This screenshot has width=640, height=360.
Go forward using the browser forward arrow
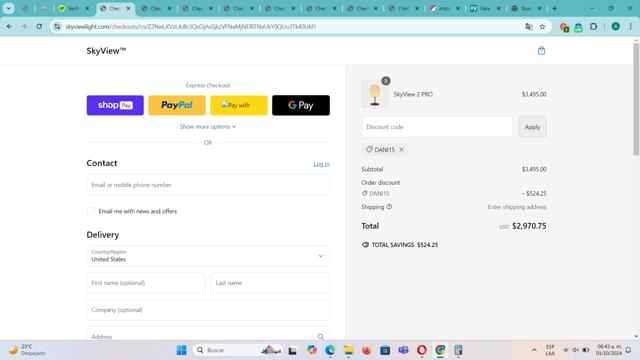coord(24,26)
